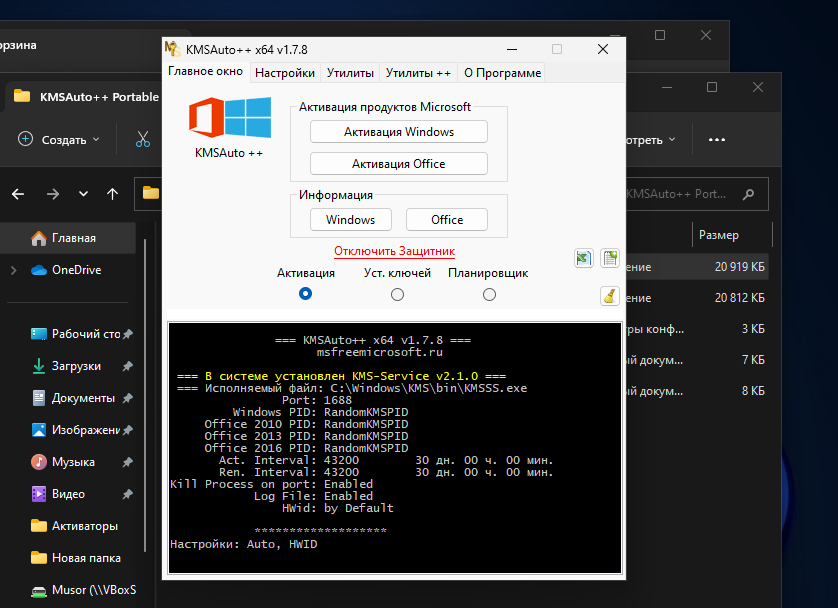
Task: Click the Office and Windows logo image
Action: coord(230,118)
